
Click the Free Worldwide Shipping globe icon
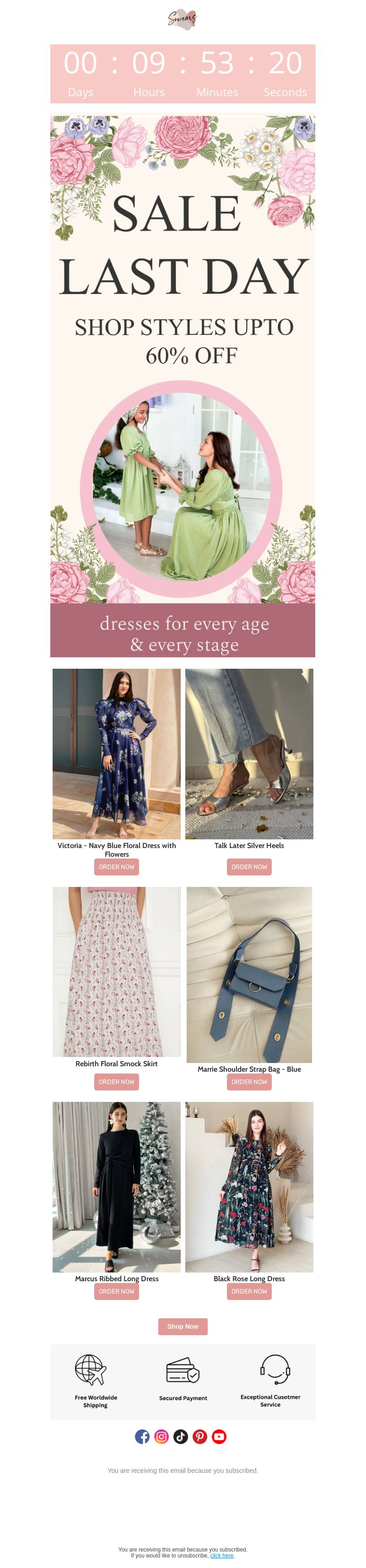(x=91, y=1370)
